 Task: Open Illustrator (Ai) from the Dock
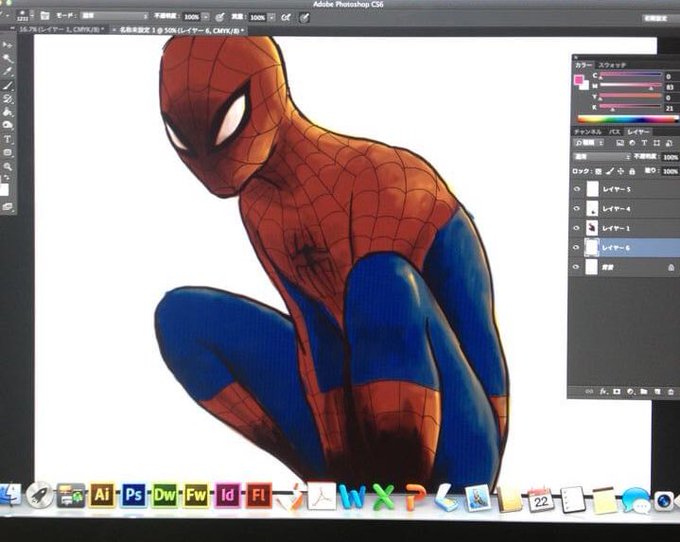[x=102, y=495]
